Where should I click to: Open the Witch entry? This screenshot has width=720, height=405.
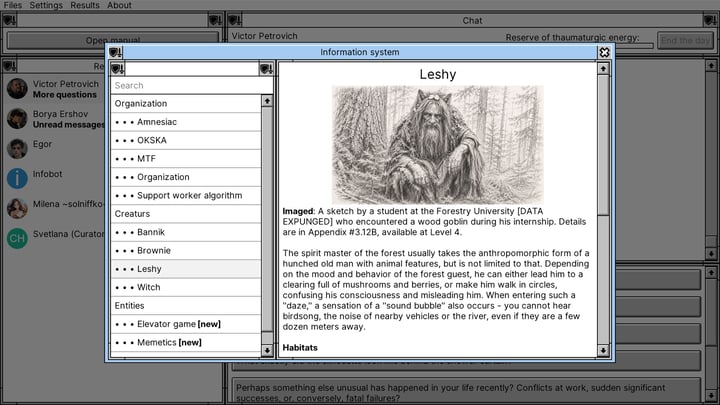(186, 287)
